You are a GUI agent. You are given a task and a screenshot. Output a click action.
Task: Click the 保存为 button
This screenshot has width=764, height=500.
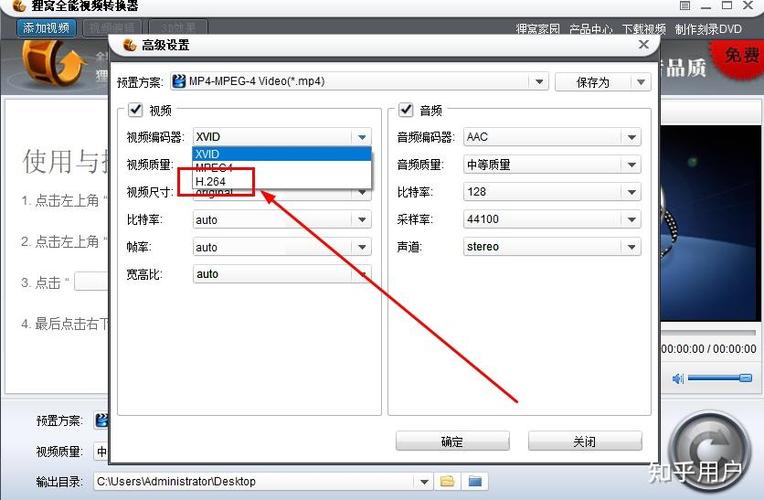593,82
